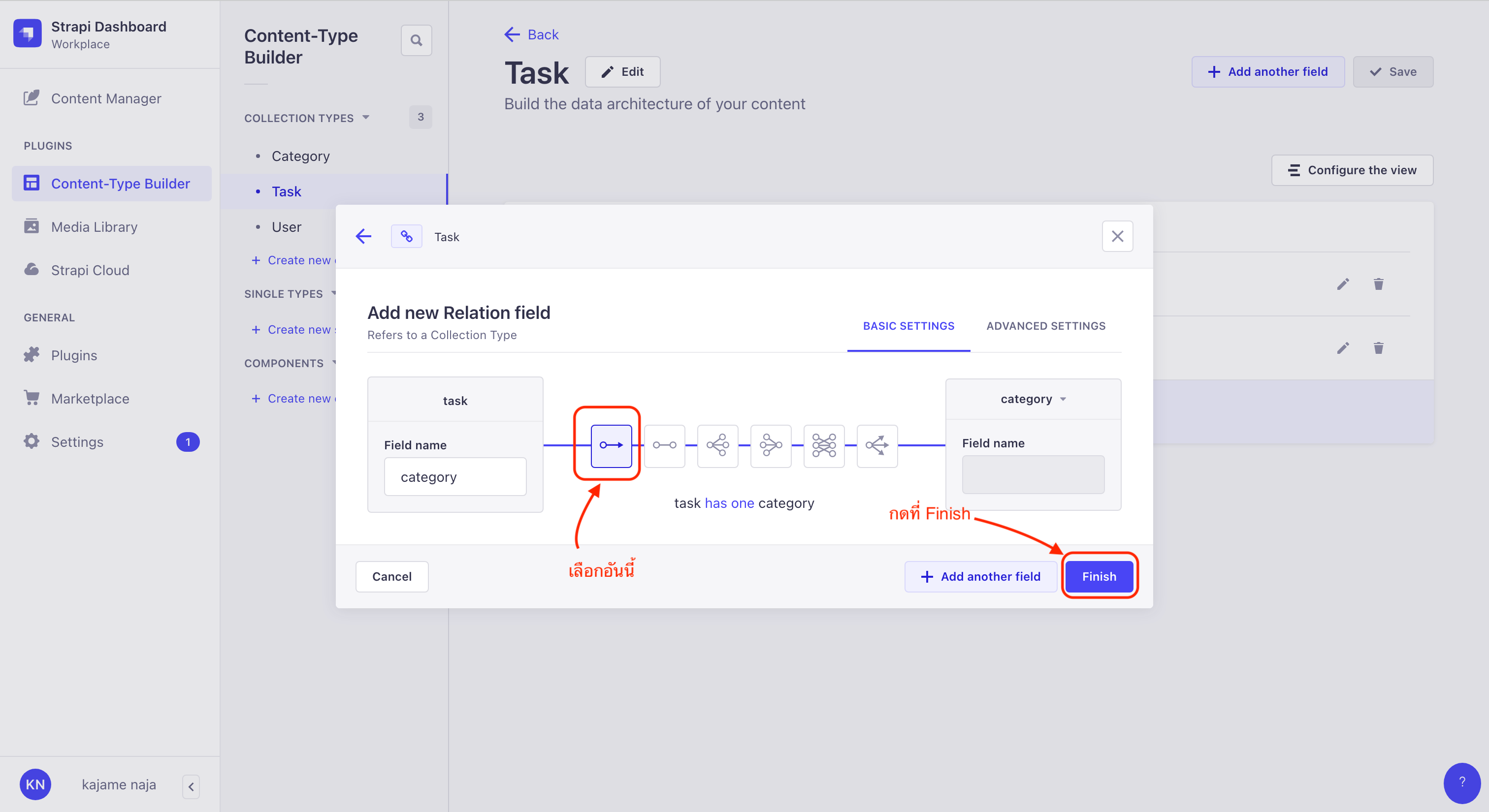1489x812 pixels.
Task: Click the Strapi Dashboard logo
Action: [27, 33]
